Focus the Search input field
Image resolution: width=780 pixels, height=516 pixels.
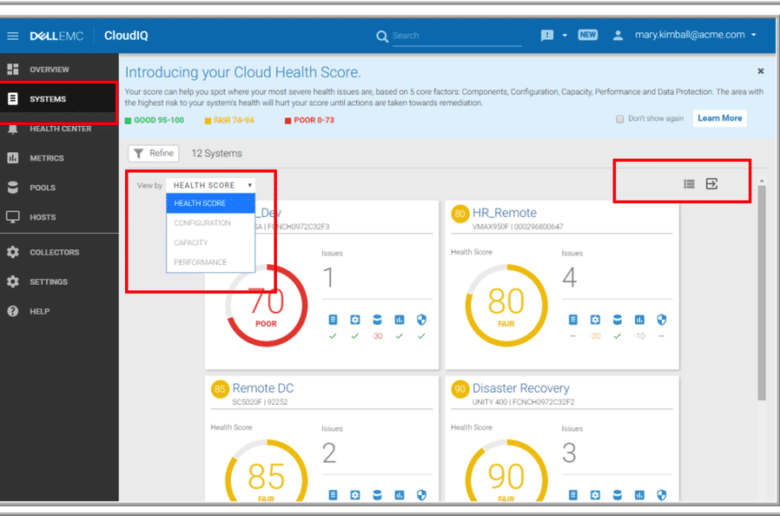click(x=457, y=36)
